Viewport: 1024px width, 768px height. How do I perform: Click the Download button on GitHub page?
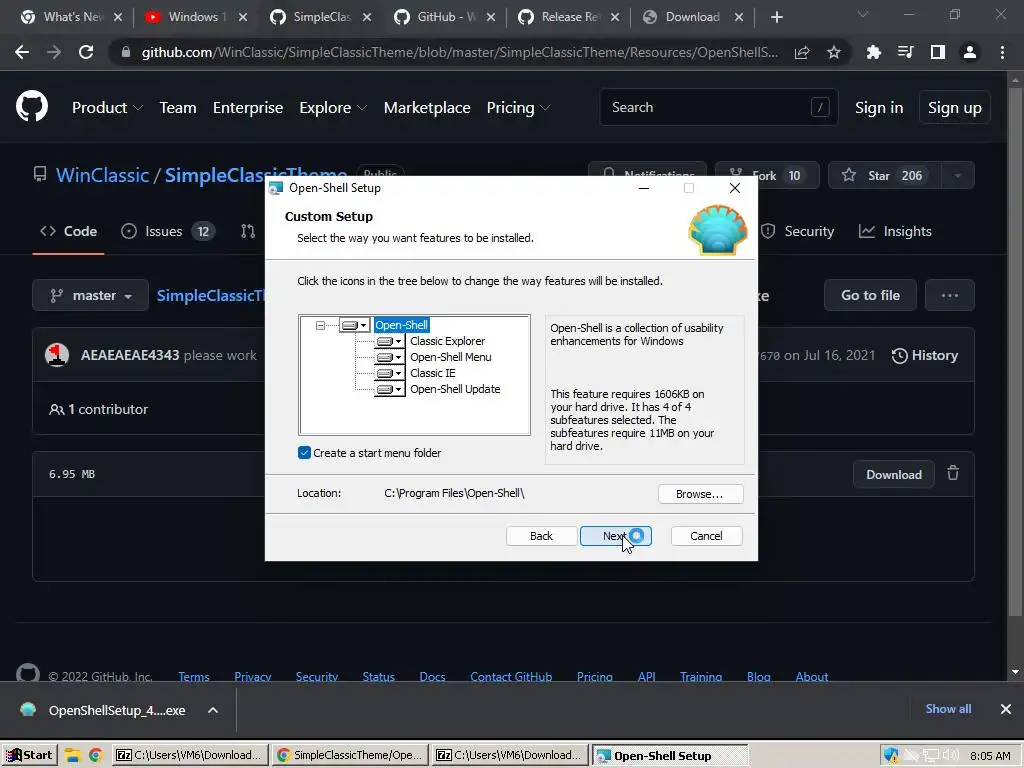(893, 475)
